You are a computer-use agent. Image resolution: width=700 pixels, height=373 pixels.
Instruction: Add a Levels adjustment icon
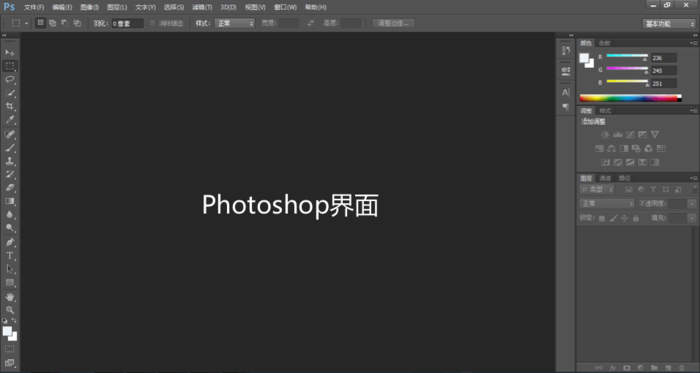[618, 135]
